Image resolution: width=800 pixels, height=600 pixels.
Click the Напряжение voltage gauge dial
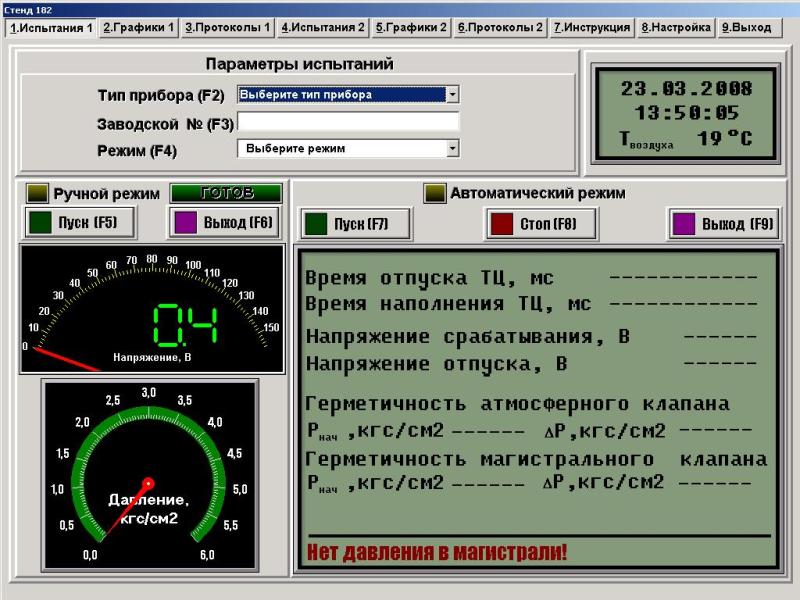coord(152,308)
